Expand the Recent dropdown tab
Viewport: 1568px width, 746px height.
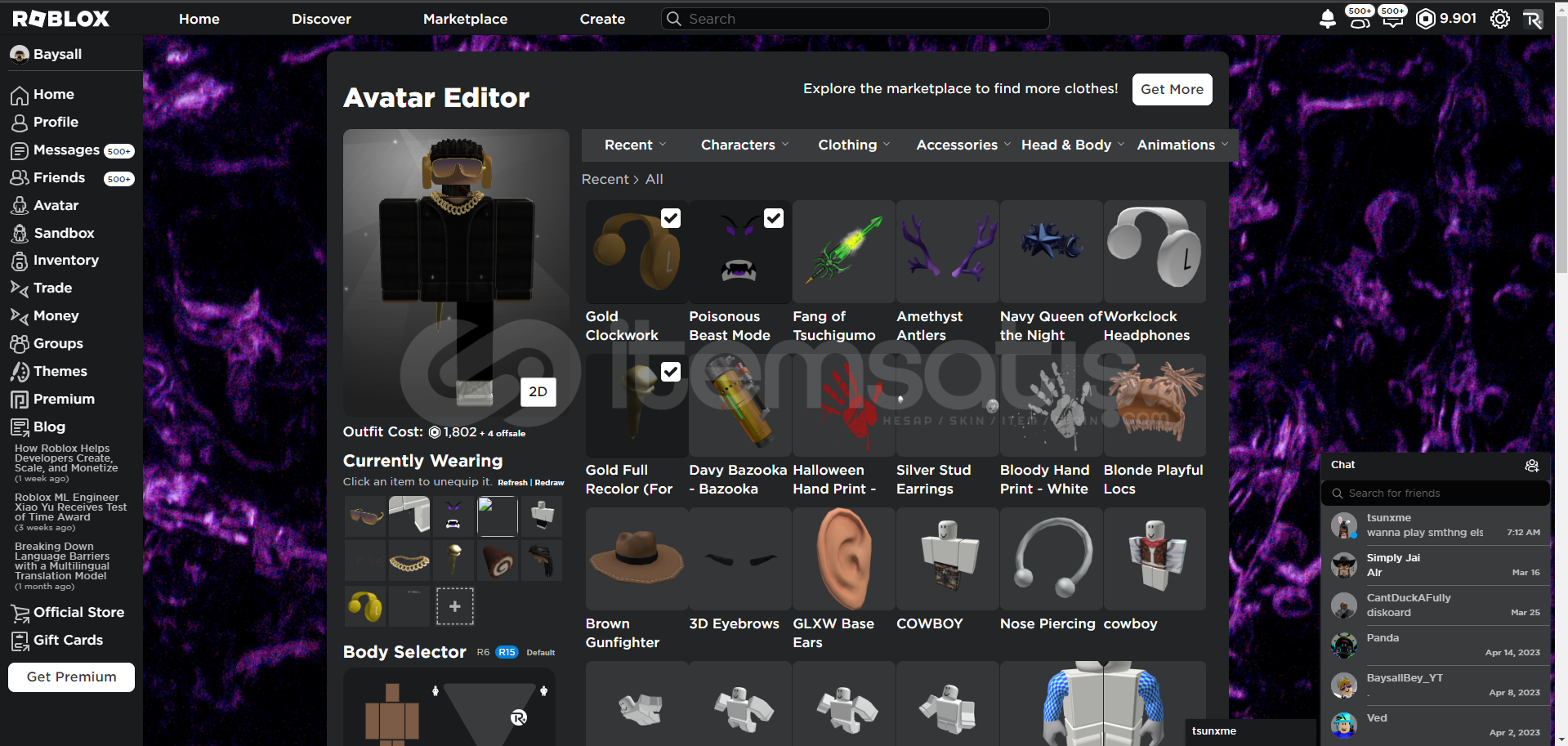tap(635, 145)
